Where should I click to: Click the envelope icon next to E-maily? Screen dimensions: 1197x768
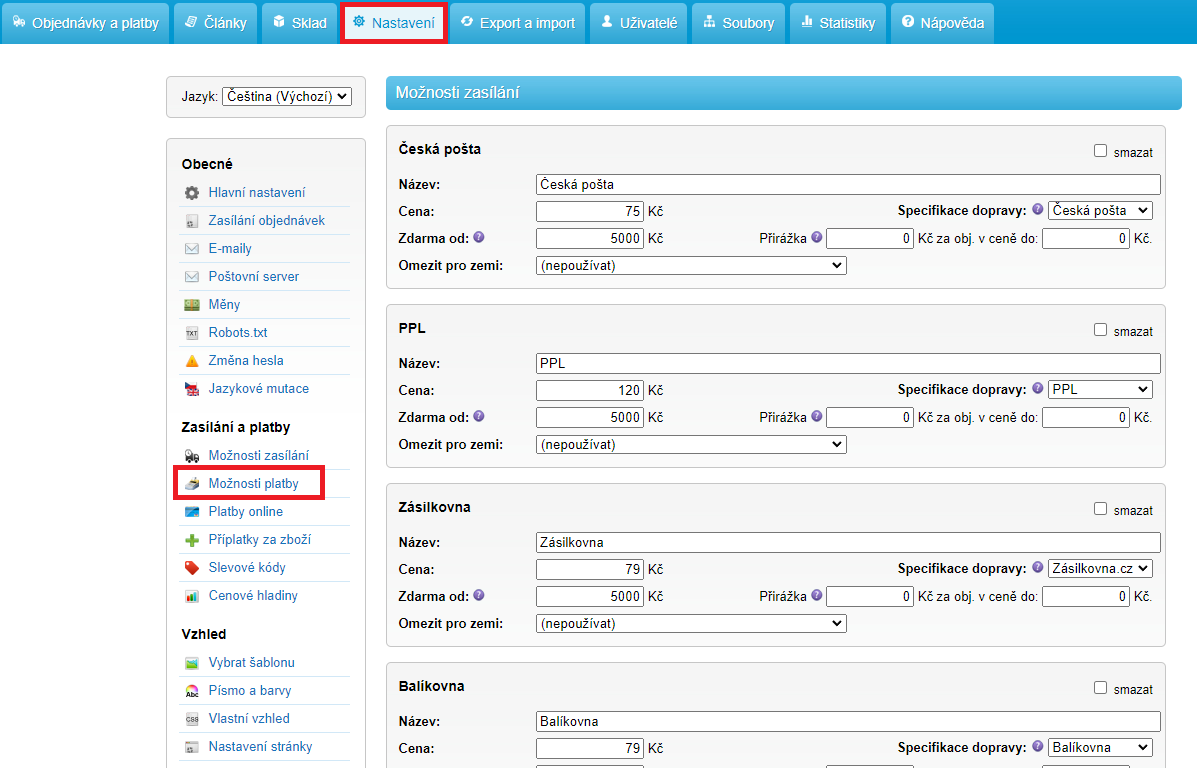point(191,249)
